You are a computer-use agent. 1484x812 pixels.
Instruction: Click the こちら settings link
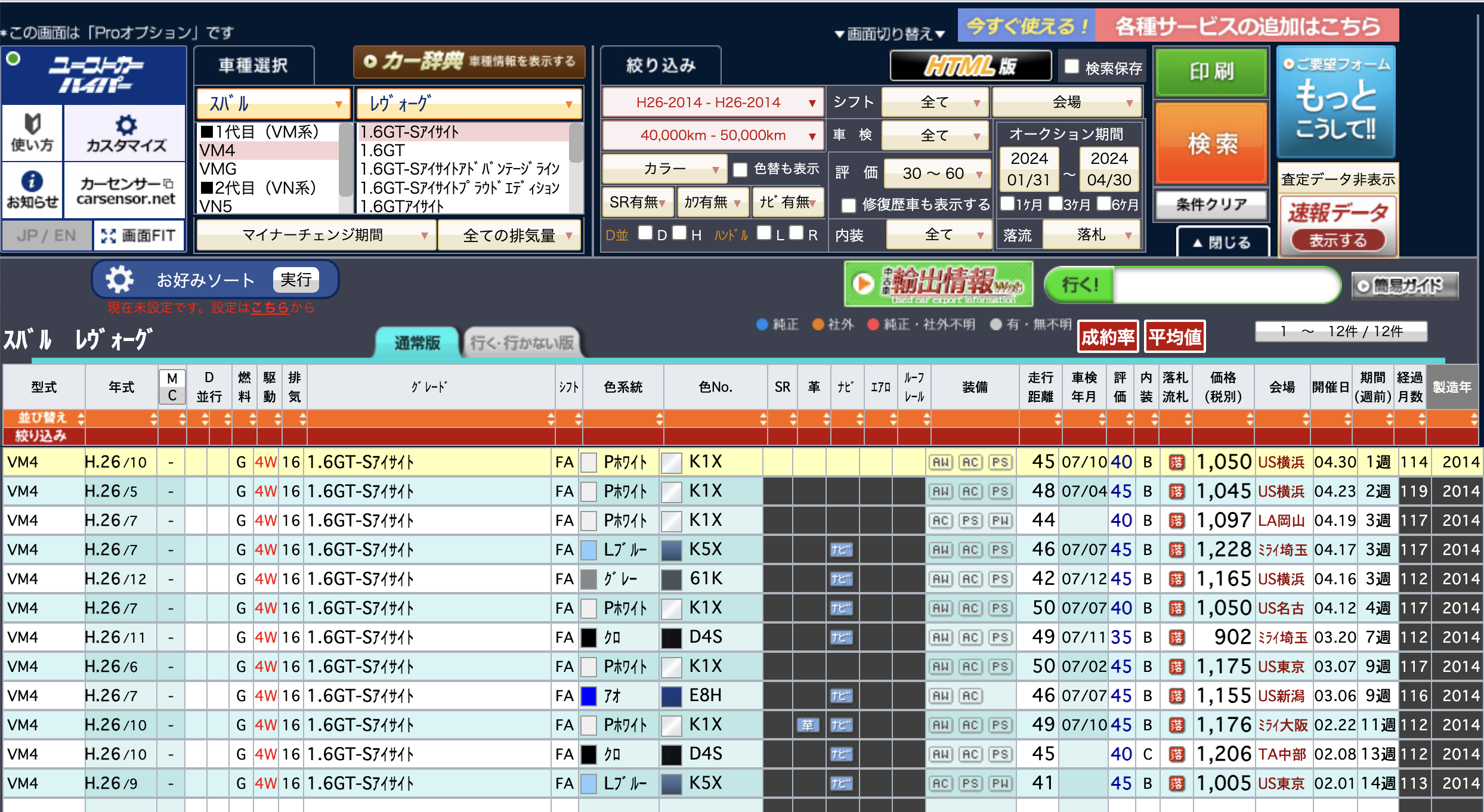pyautogui.click(x=270, y=308)
